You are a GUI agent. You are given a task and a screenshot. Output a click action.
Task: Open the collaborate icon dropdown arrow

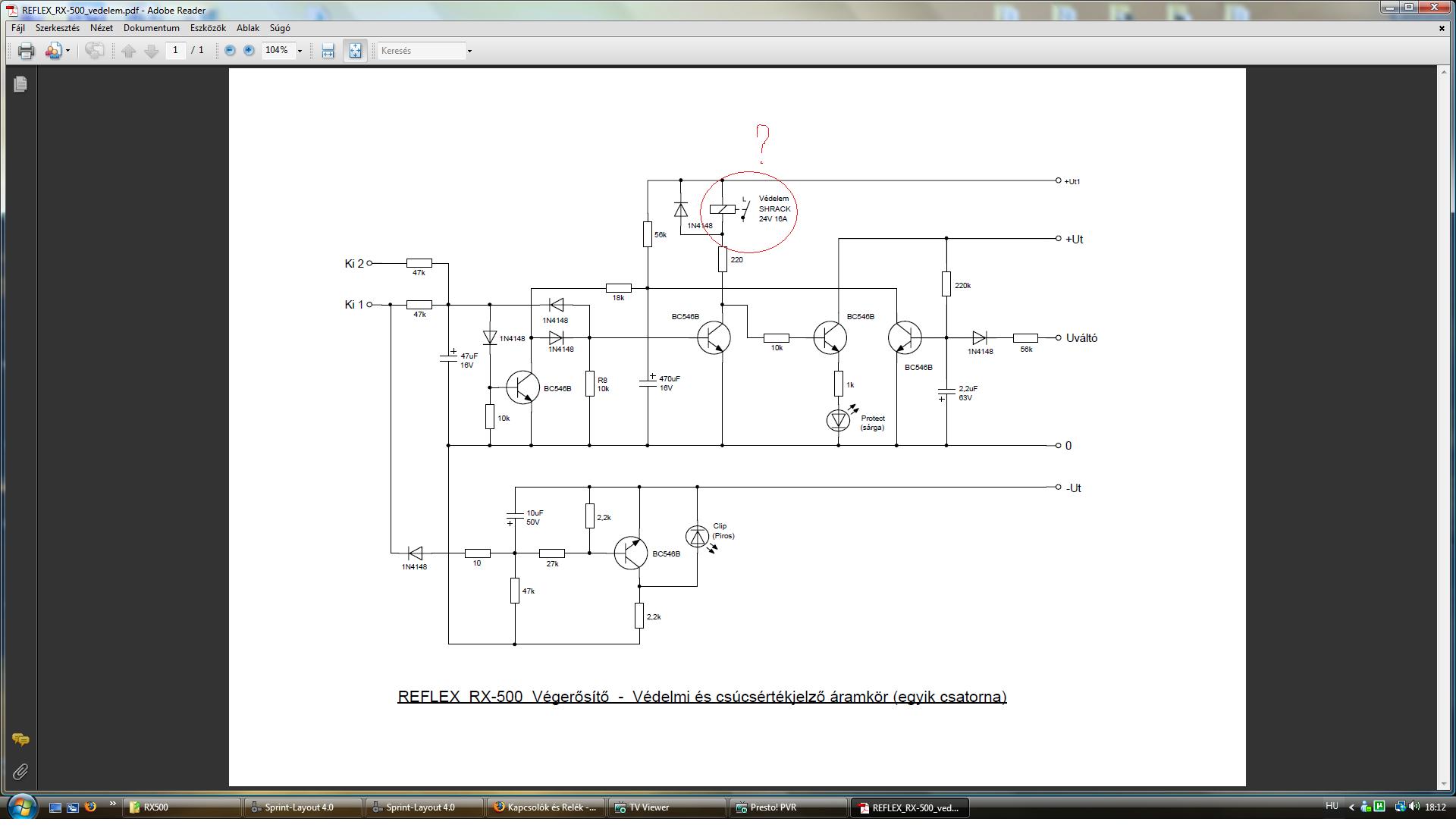point(67,51)
